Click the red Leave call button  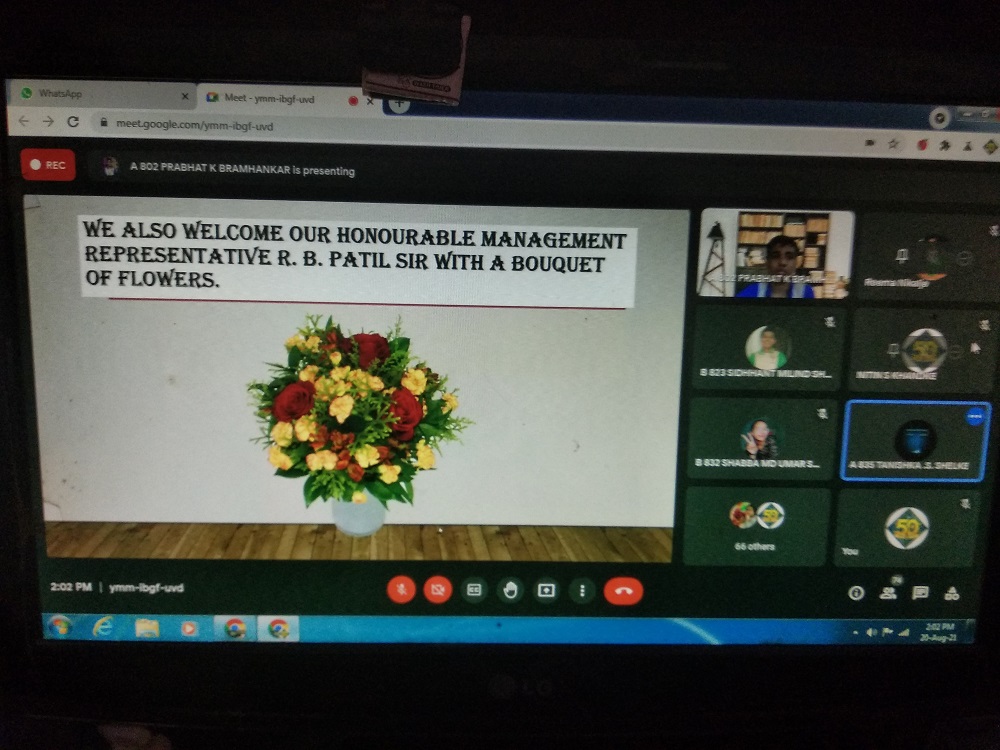(623, 591)
